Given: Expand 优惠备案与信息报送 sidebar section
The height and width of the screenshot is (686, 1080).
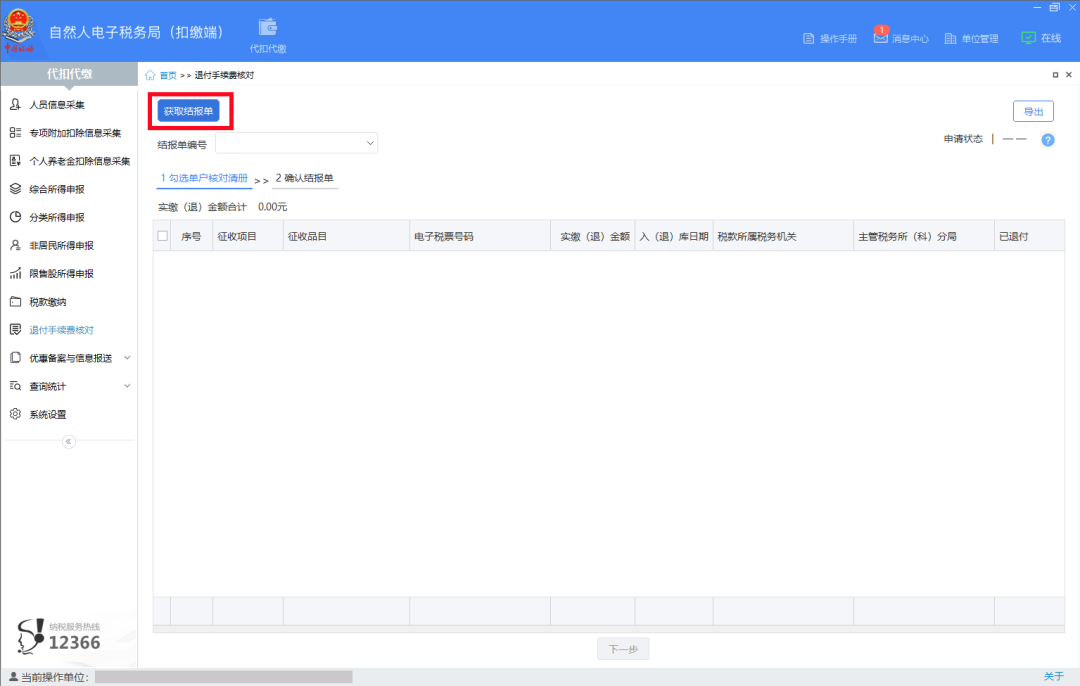Looking at the screenshot, I should (x=127, y=358).
